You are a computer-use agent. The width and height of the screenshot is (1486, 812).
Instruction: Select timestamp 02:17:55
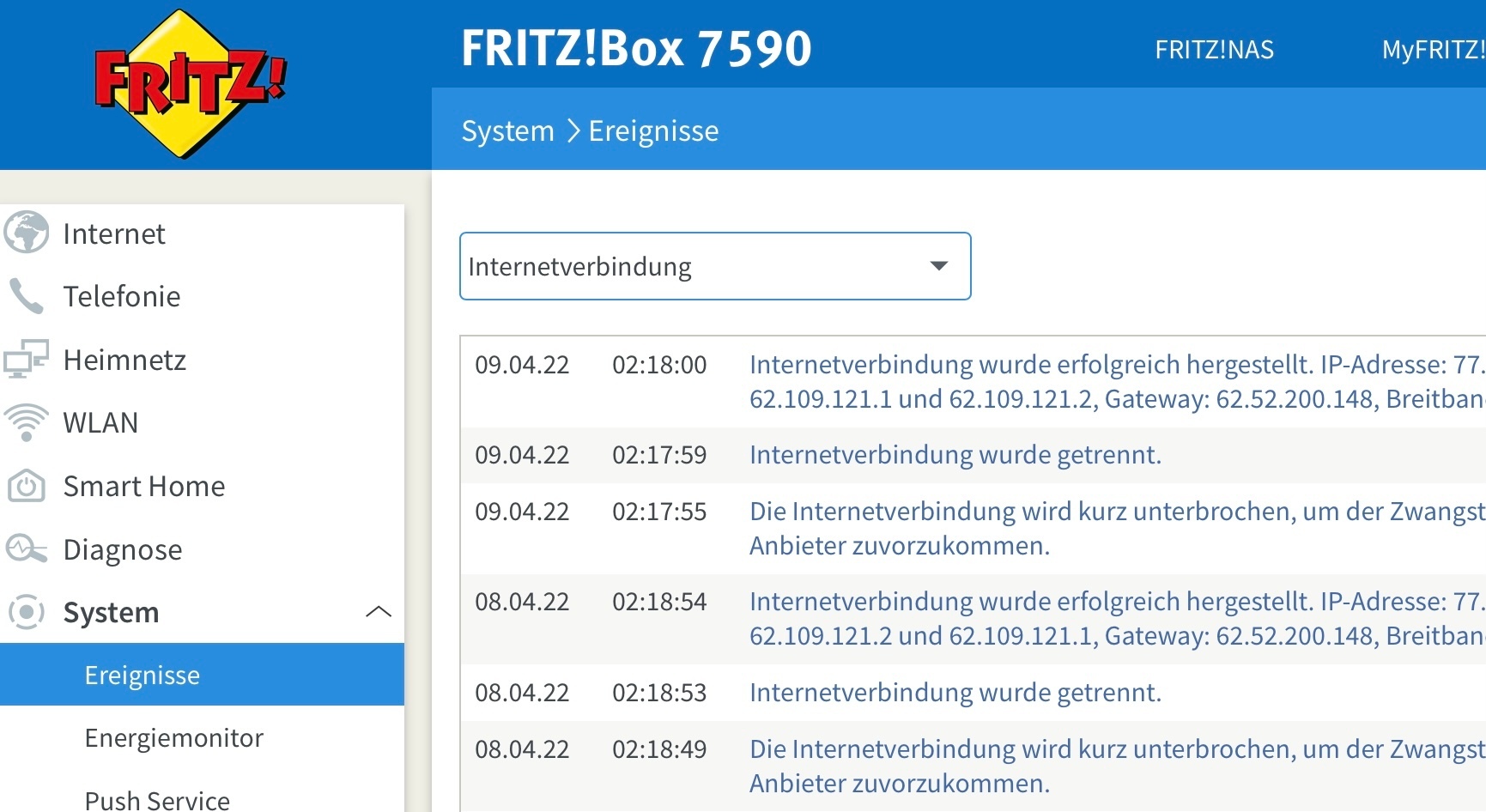tap(659, 512)
